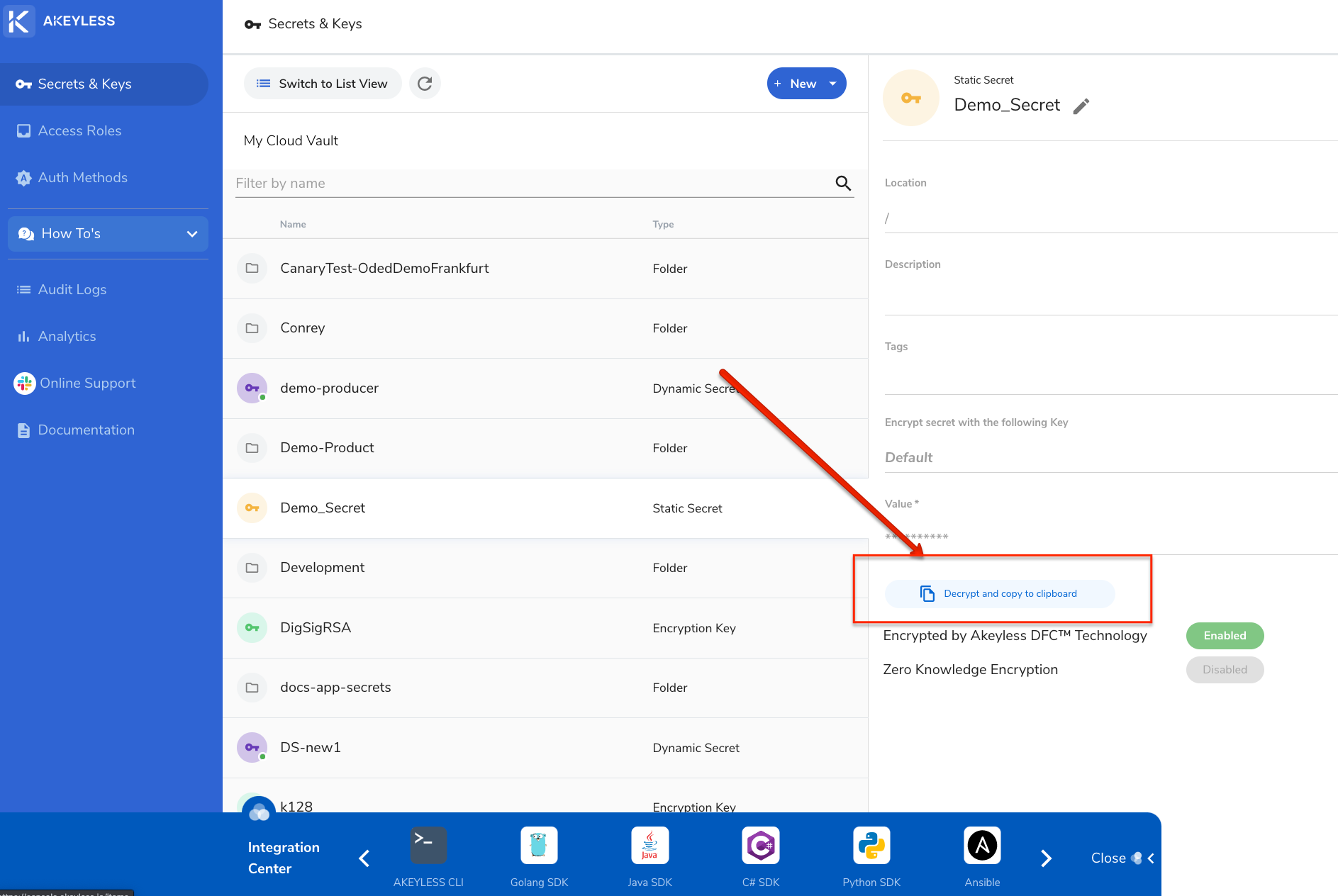Switch to List View

point(323,84)
